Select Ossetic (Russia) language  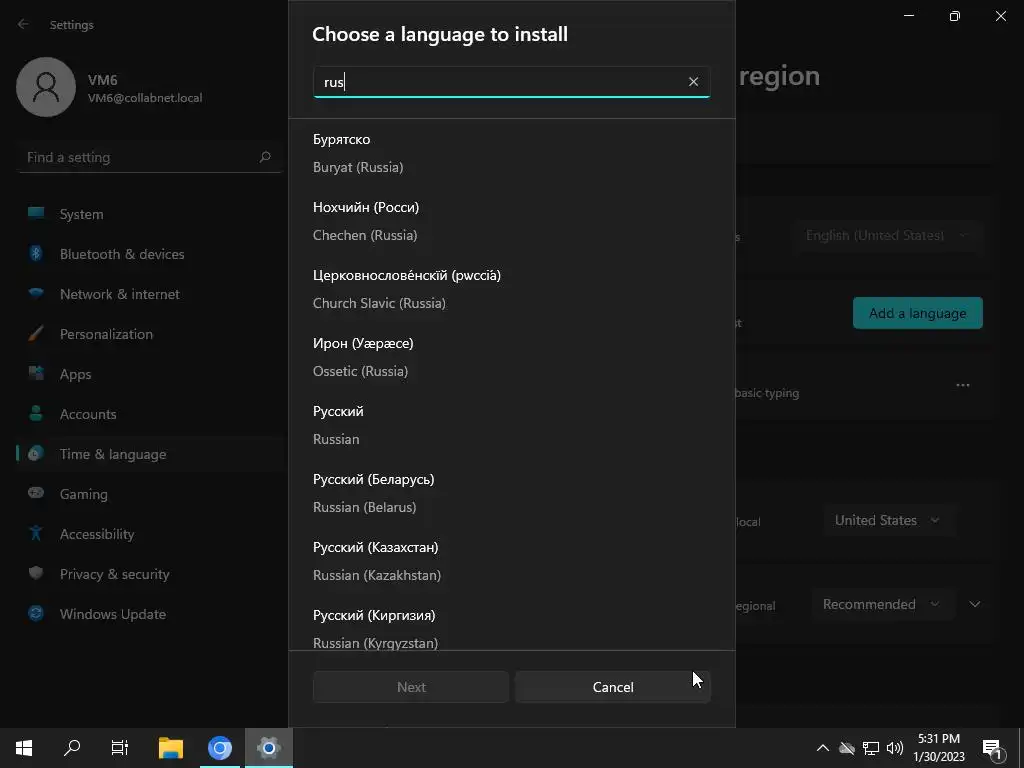click(512, 357)
